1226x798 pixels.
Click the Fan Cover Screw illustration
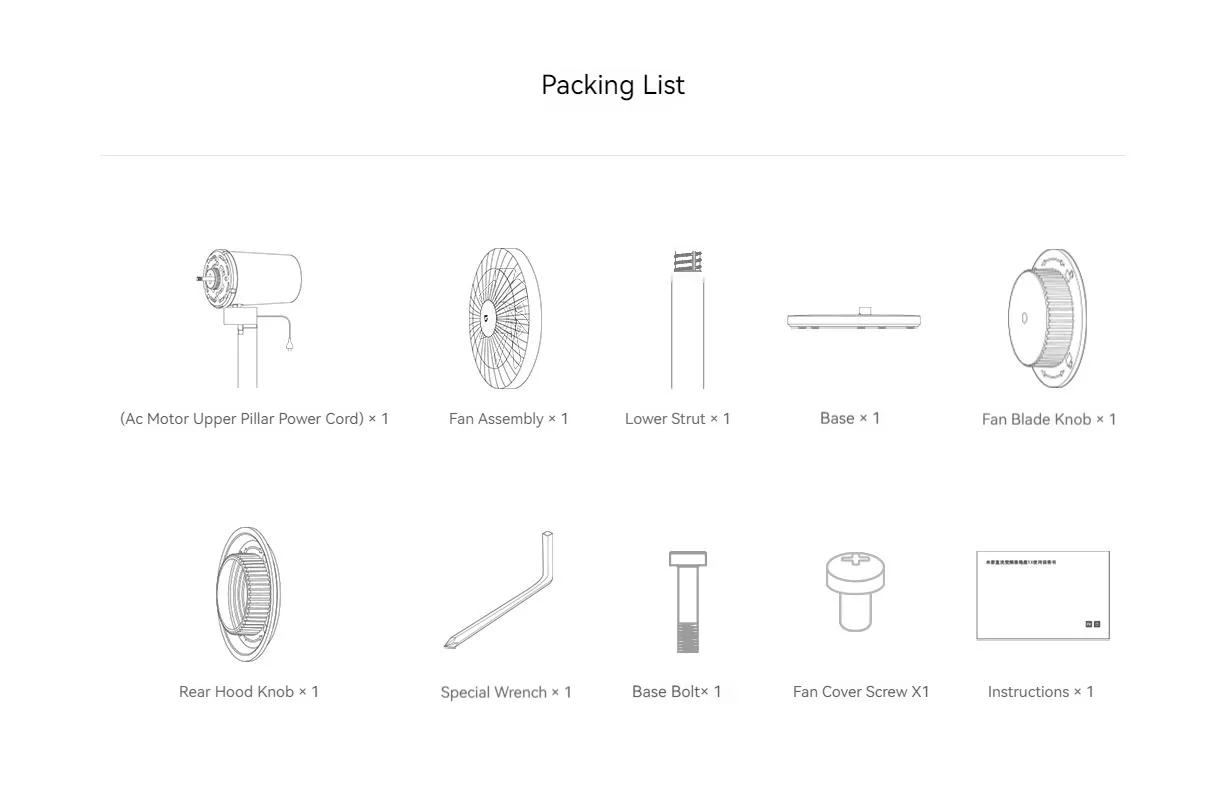tap(855, 591)
